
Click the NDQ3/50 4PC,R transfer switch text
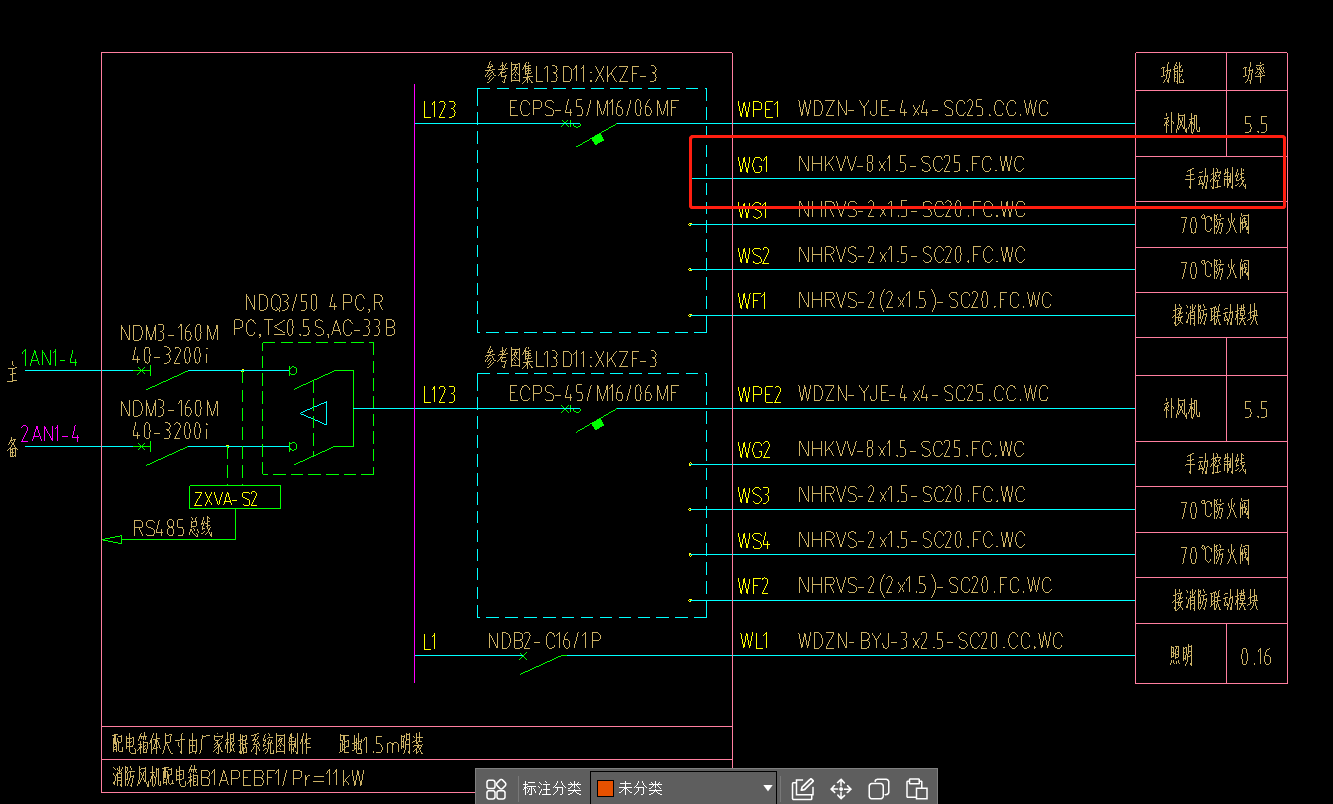pyautogui.click(x=315, y=303)
